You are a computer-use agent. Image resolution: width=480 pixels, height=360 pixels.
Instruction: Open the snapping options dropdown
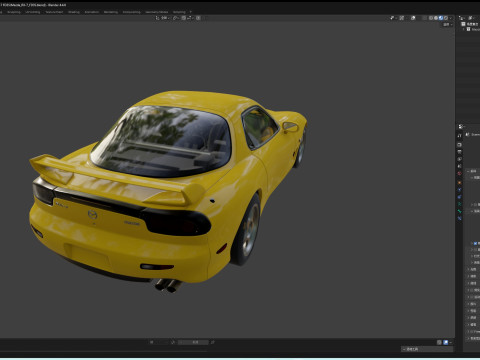pos(190,18)
